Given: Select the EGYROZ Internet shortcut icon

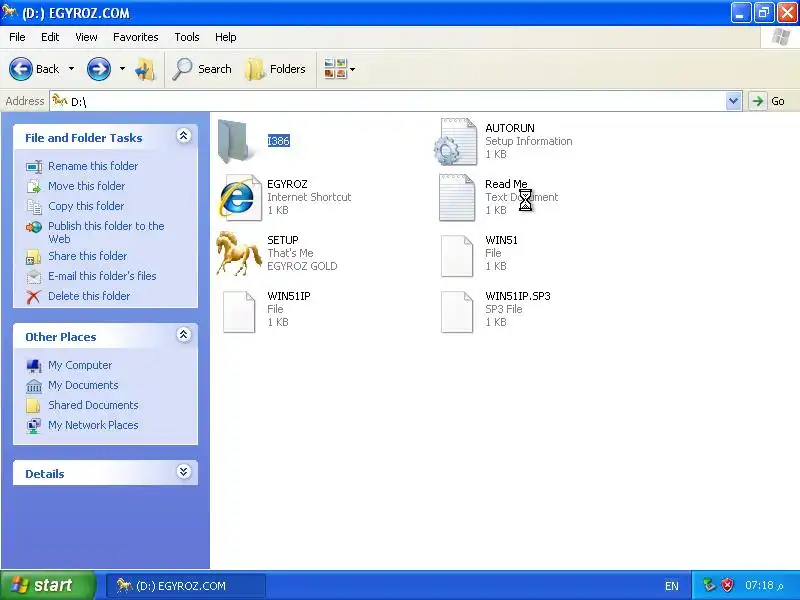Looking at the screenshot, I should [x=240, y=197].
